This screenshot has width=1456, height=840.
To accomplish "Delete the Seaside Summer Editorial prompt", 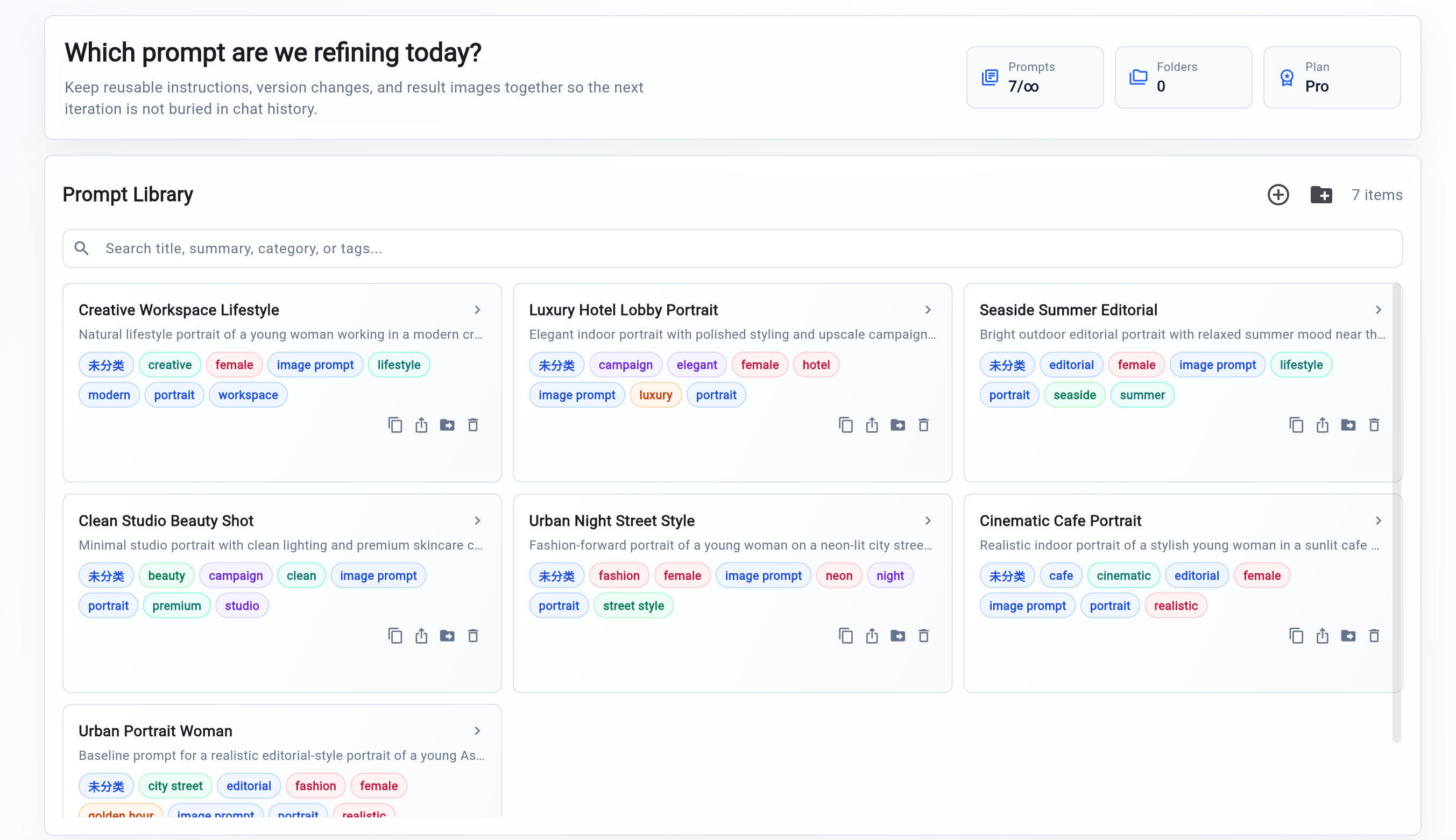I will tap(1375, 425).
